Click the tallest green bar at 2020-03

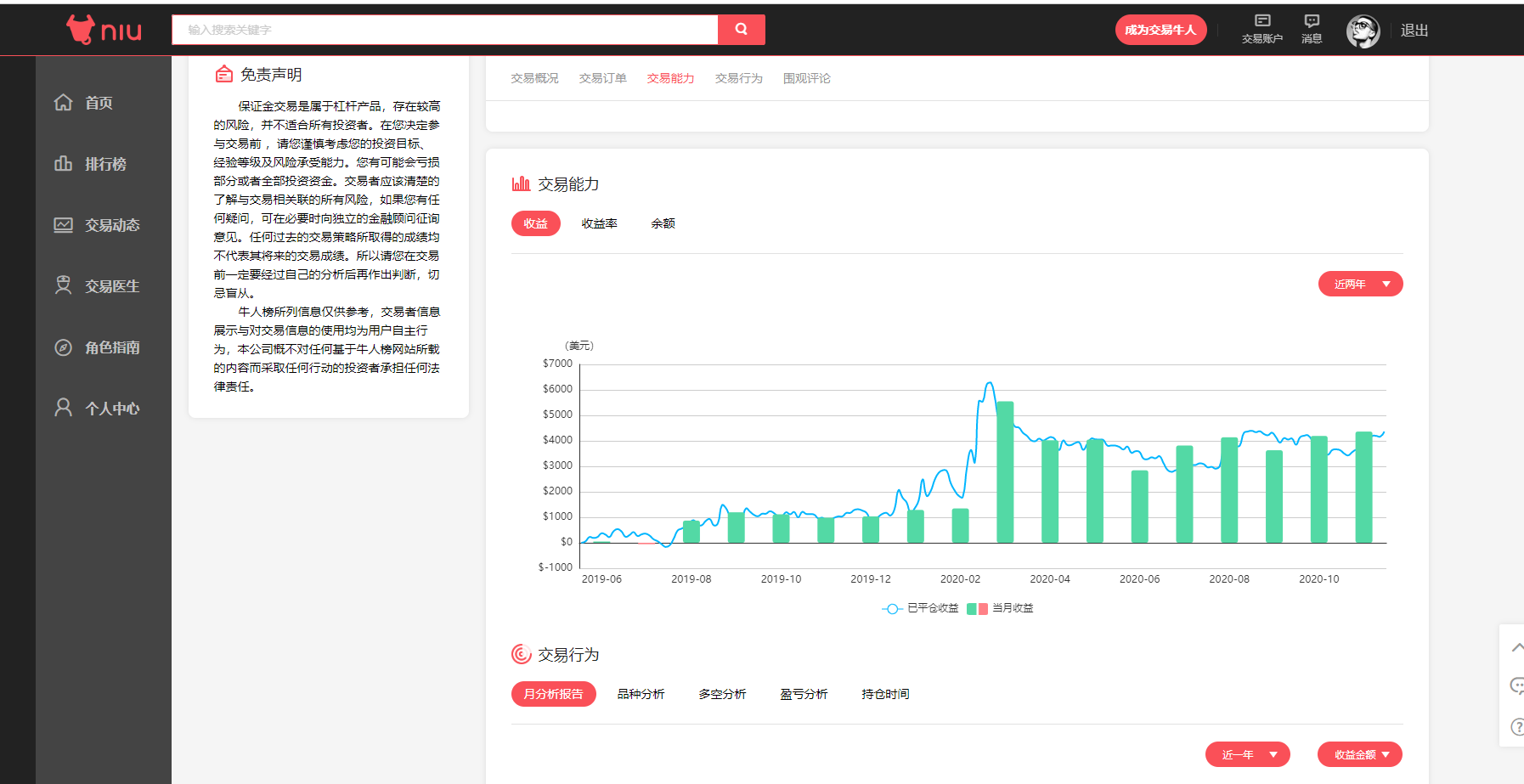point(1005,472)
